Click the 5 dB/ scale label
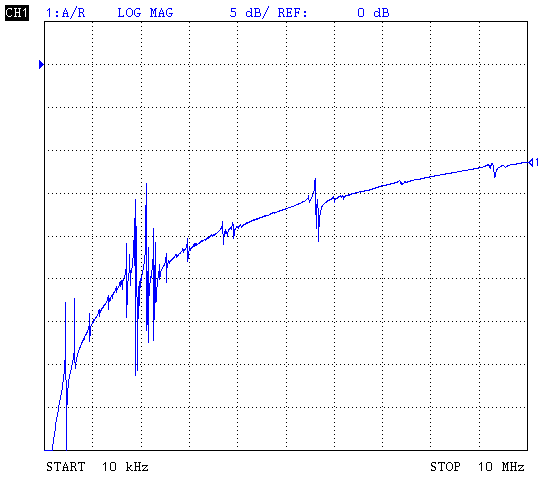The image size is (560, 480). pyautogui.click(x=249, y=13)
